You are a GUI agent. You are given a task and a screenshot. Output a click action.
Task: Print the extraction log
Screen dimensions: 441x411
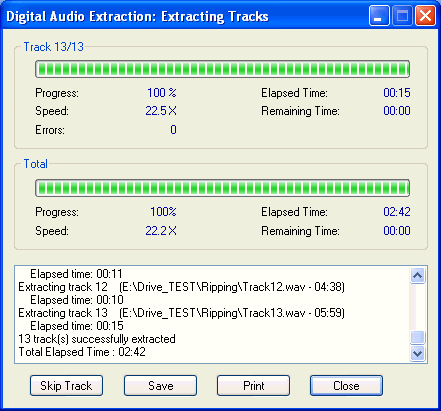(253, 386)
